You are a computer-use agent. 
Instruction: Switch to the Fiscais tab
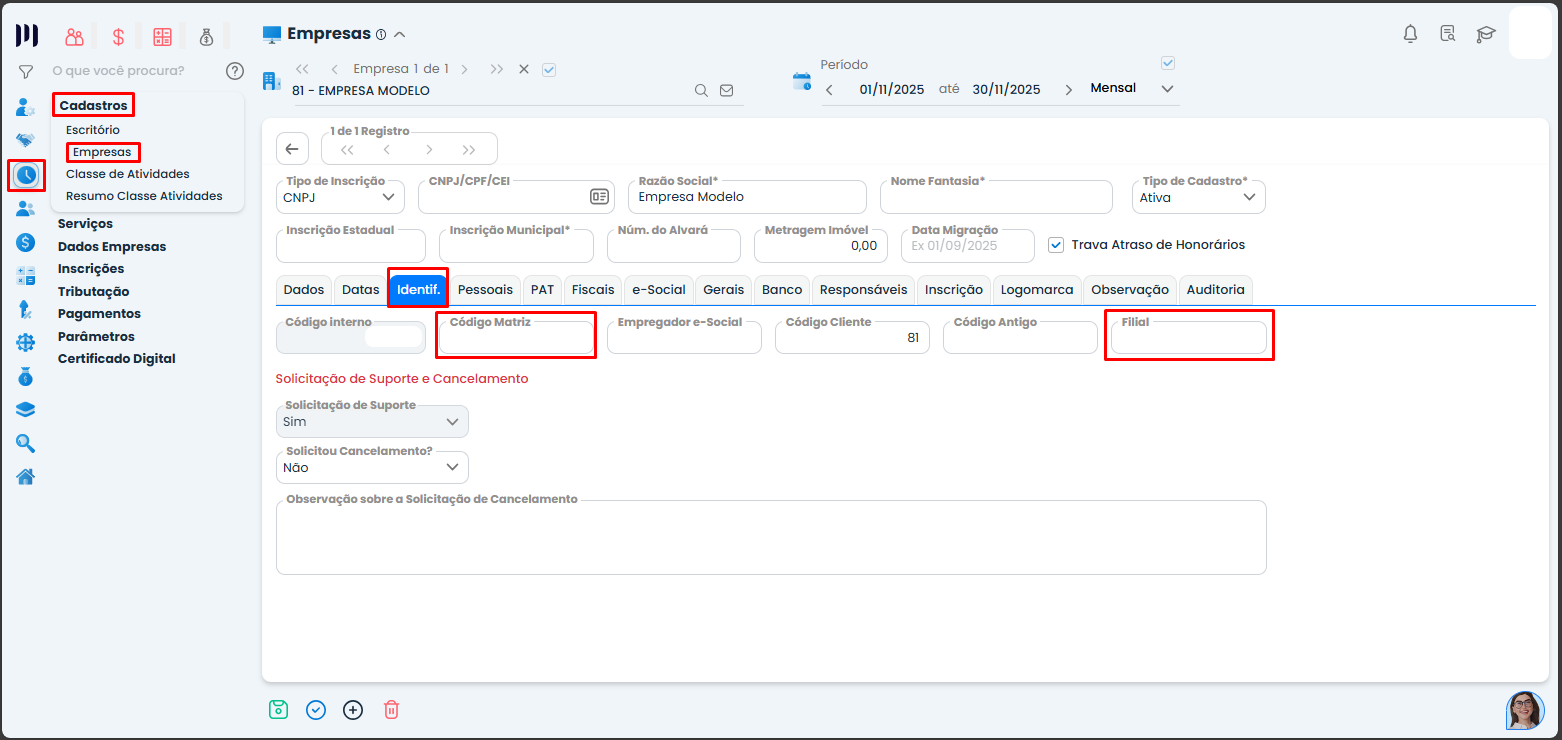tap(593, 289)
